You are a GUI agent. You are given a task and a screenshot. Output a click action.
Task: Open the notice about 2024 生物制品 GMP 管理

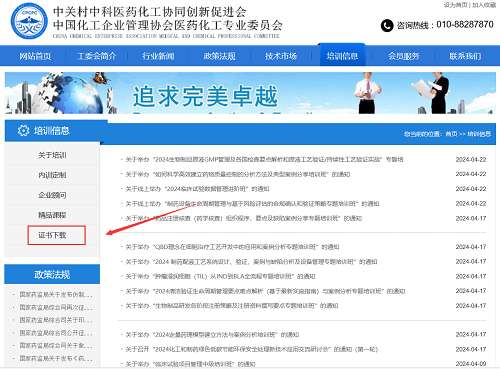tap(264, 160)
